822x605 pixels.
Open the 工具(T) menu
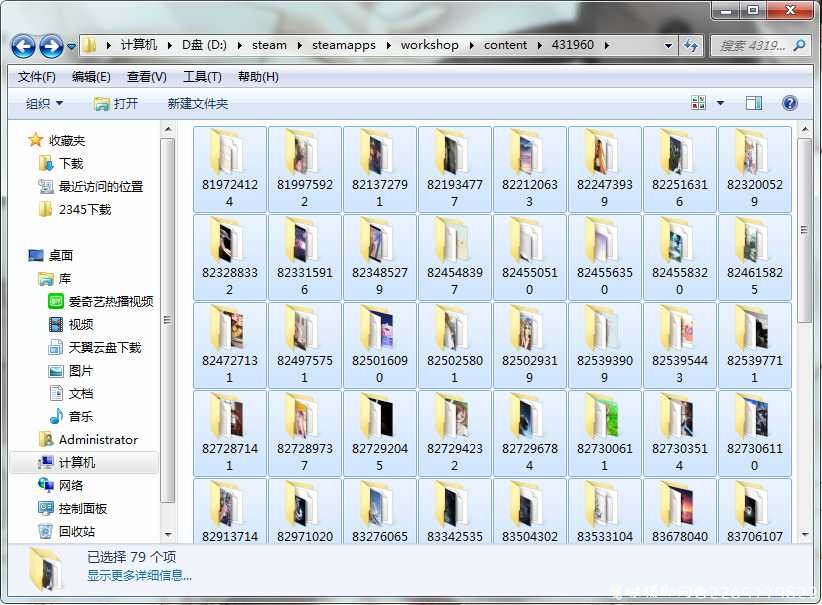point(202,77)
